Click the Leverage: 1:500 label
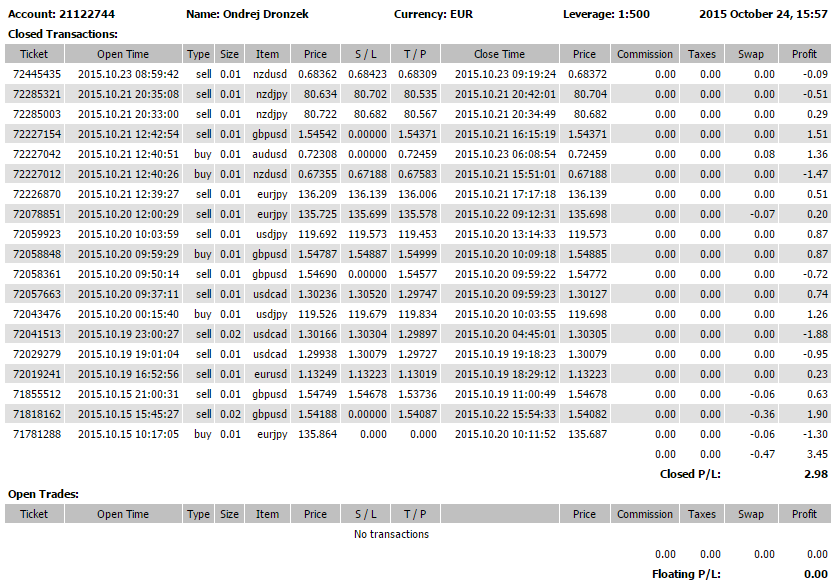 pos(606,14)
